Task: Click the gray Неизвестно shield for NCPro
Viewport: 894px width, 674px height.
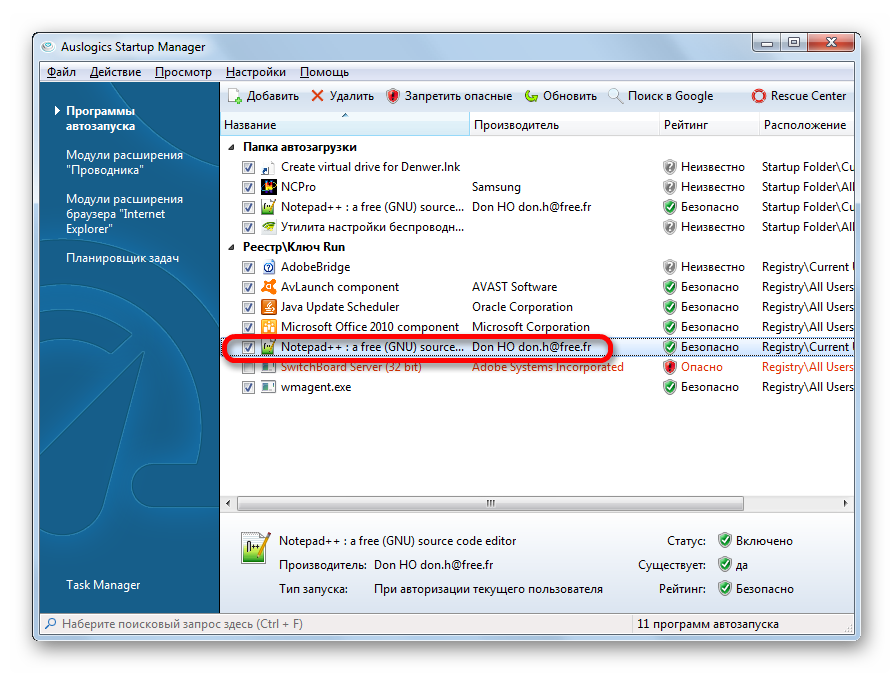Action: [670, 187]
